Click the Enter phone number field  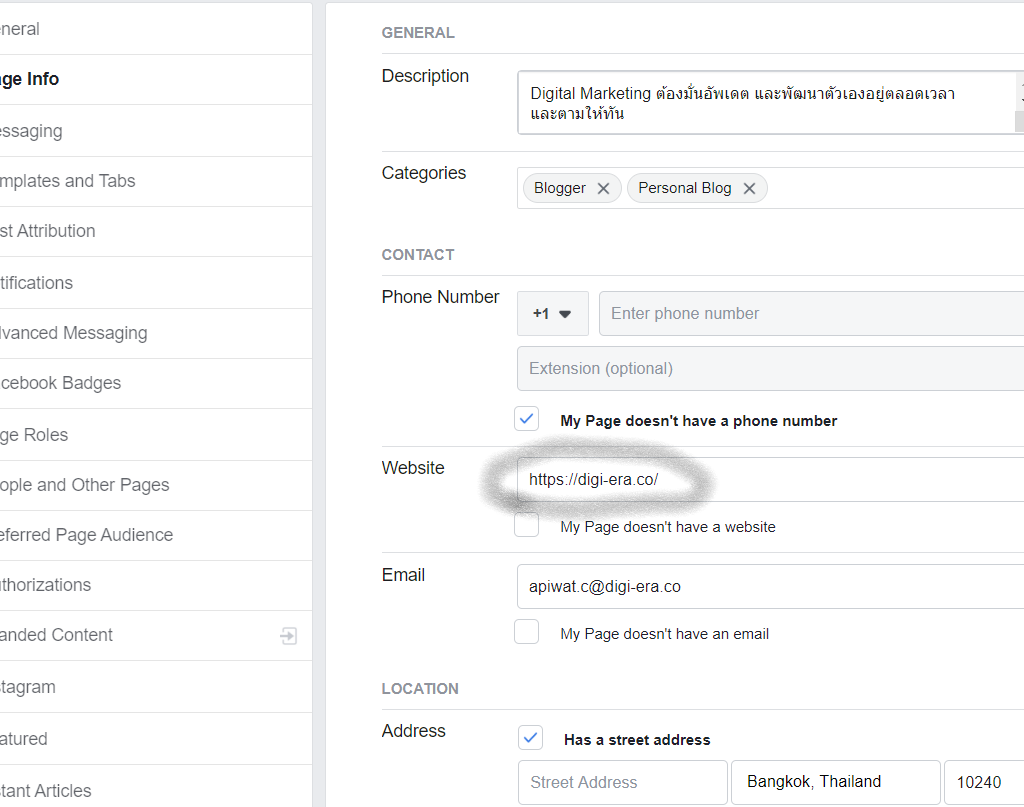pyautogui.click(x=810, y=313)
